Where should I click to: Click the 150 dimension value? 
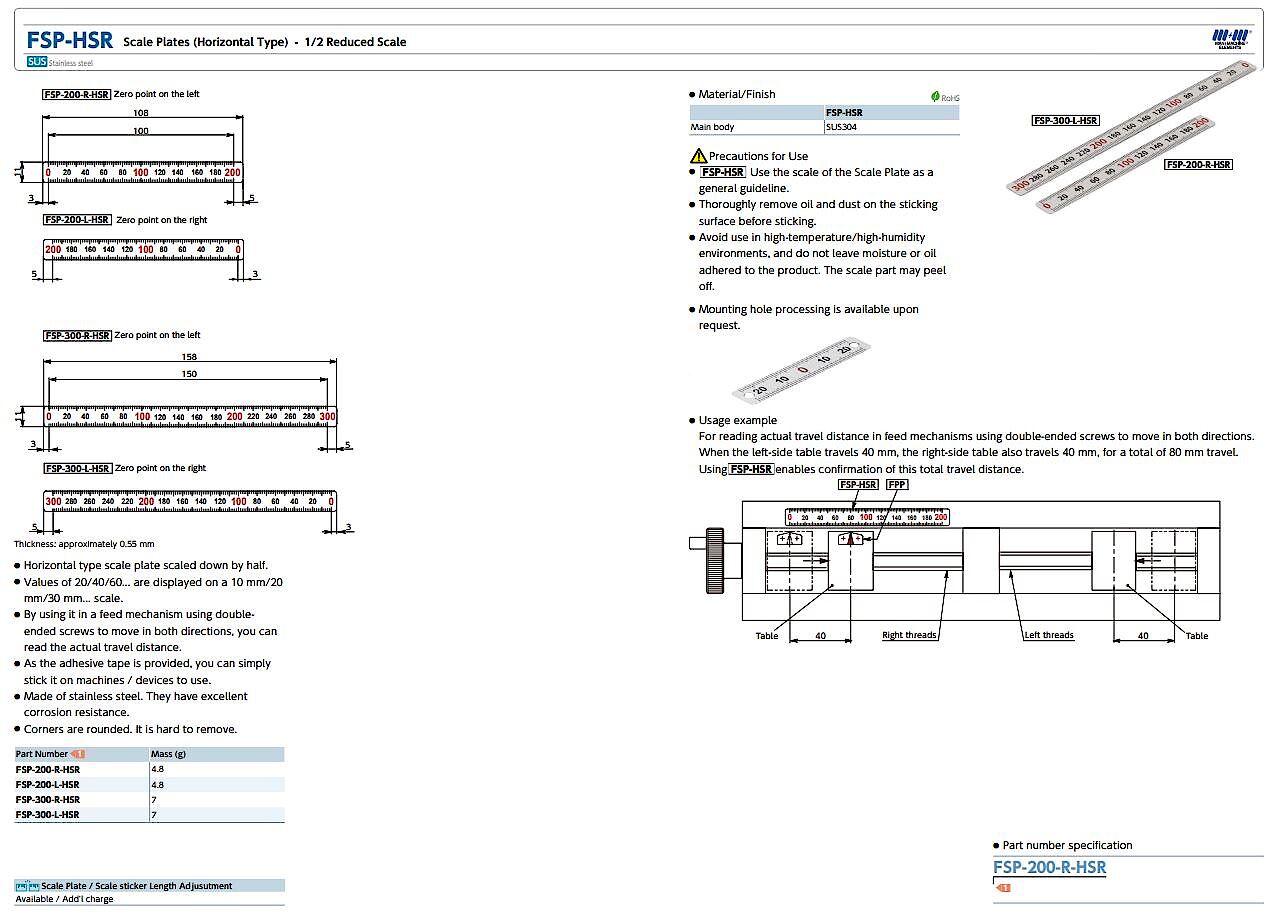190,374
